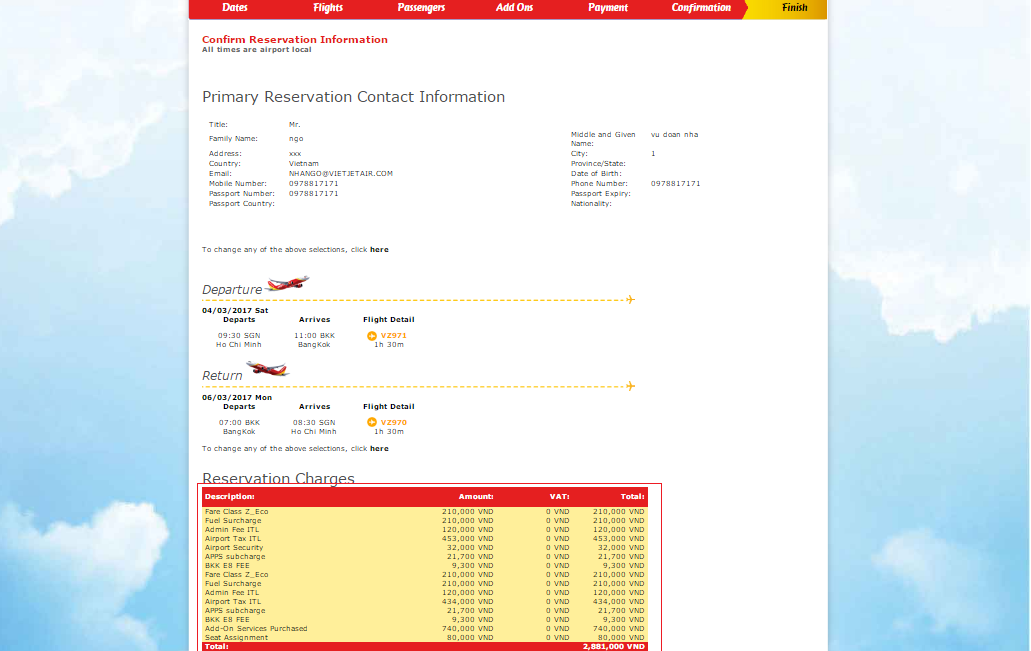Click the grand total '2,881,000 VND'
This screenshot has width=1031, height=651.
click(613, 647)
